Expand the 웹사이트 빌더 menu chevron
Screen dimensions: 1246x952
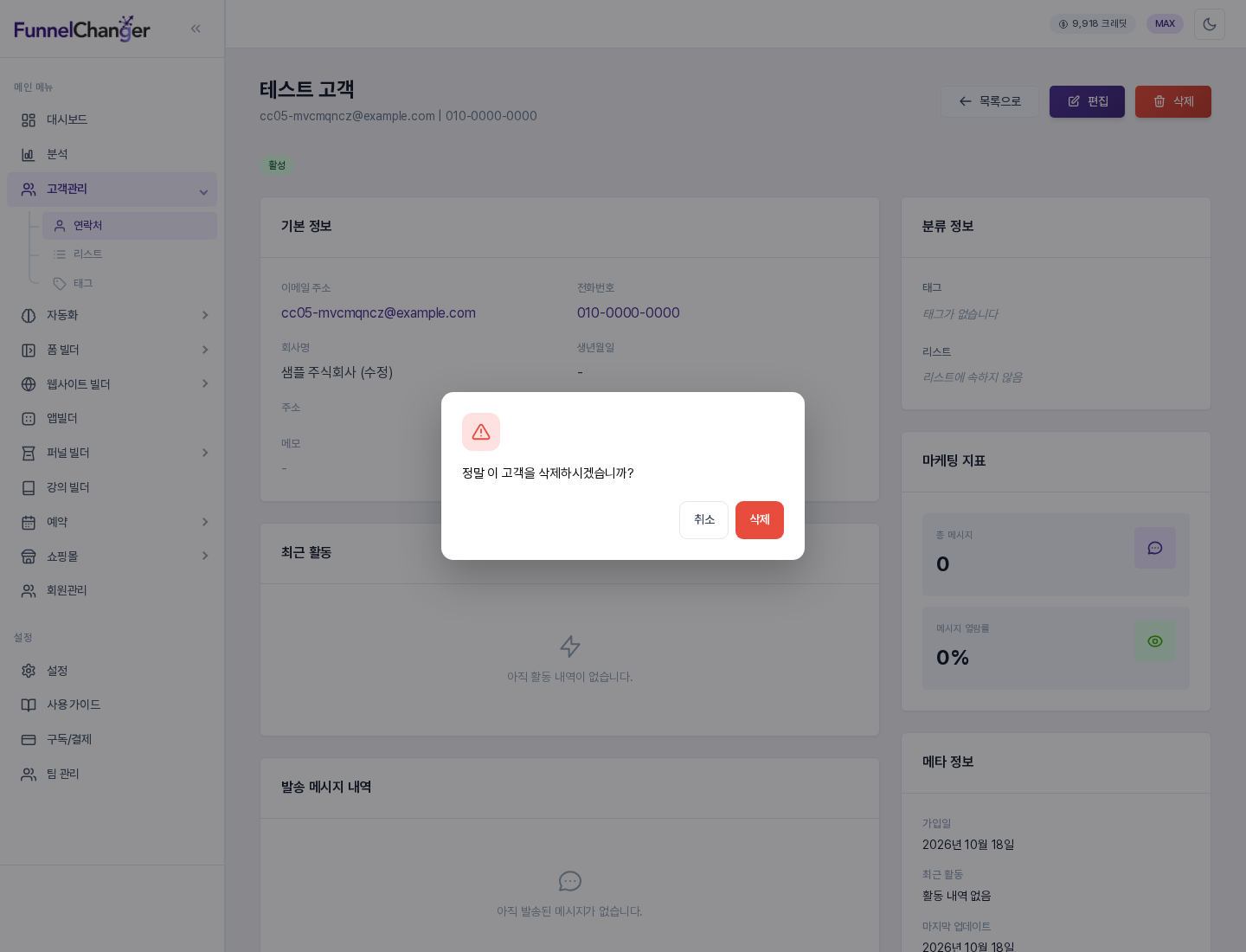click(205, 383)
